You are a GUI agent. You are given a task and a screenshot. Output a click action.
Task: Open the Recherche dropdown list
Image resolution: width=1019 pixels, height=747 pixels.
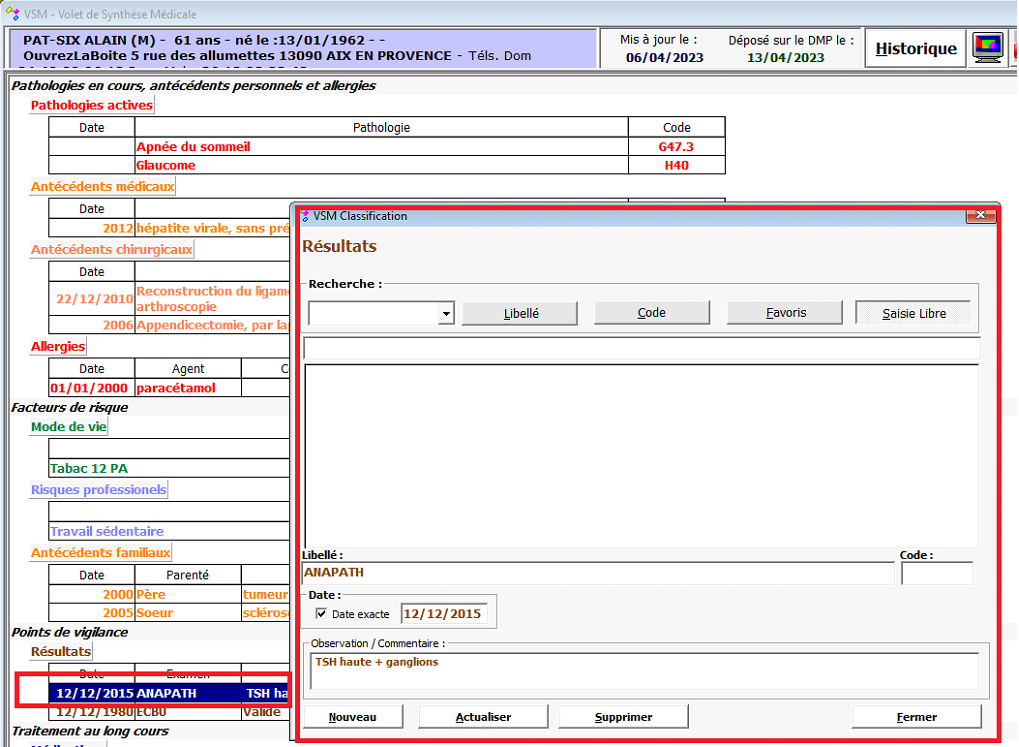[446, 314]
